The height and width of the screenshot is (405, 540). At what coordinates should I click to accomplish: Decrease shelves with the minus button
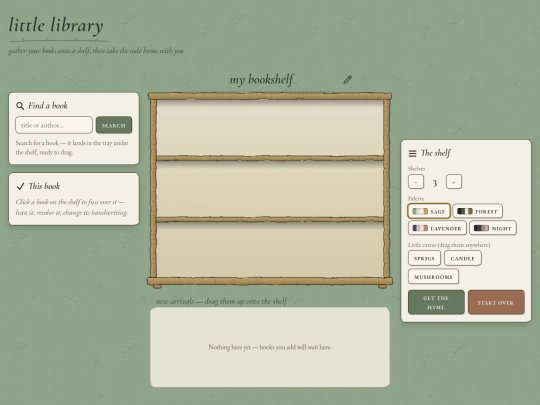click(416, 181)
